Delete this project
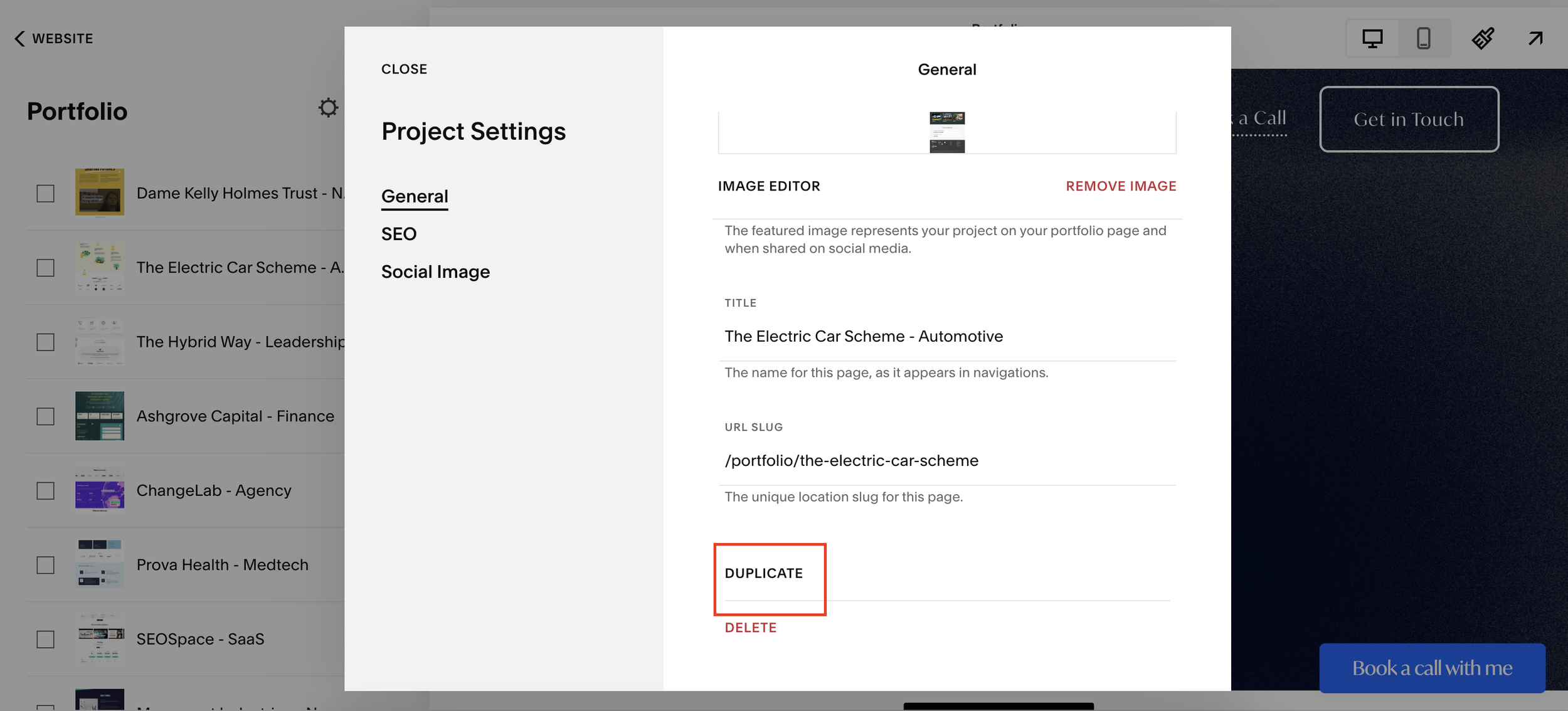Screen dimensions: 1568x711 click(x=750, y=628)
